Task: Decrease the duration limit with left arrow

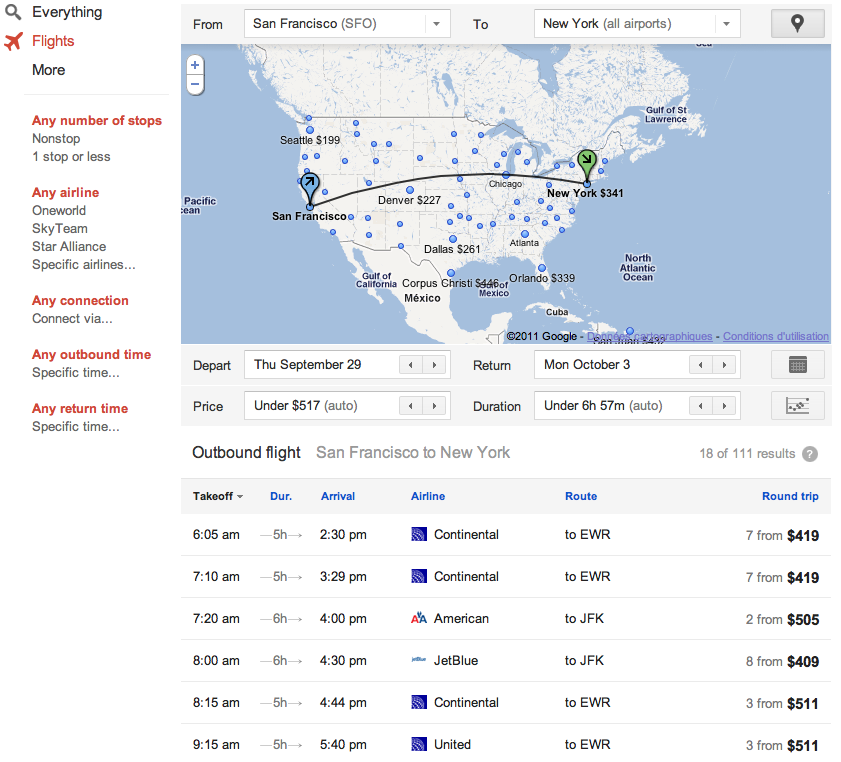Action: click(x=700, y=406)
